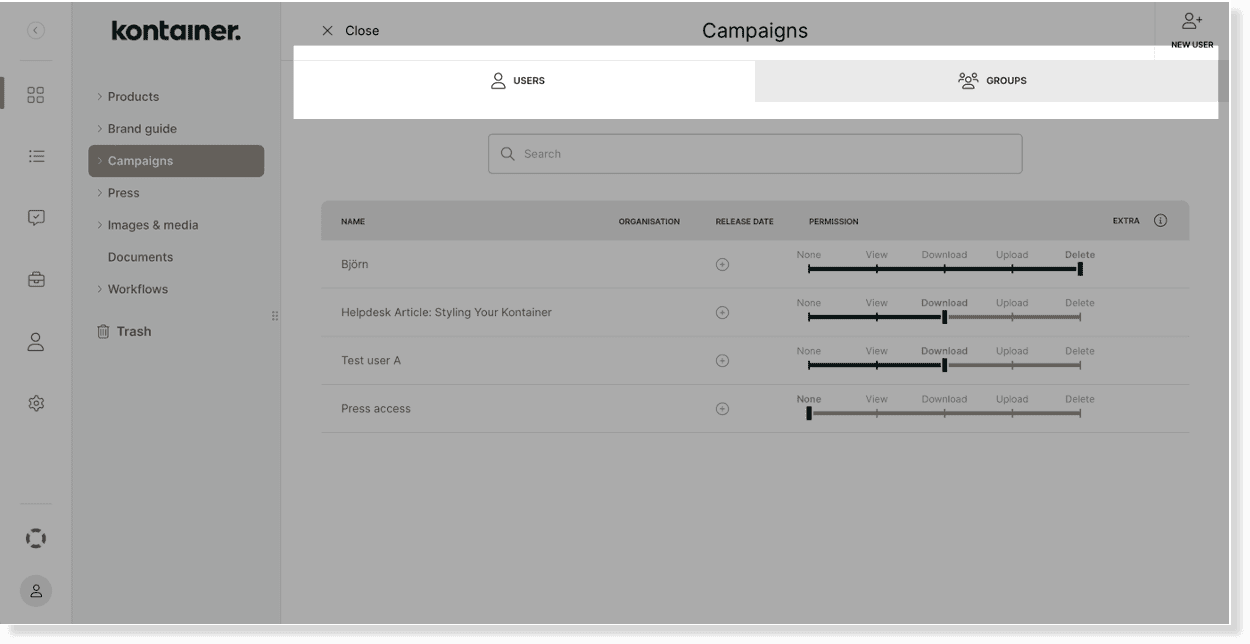
Task: Open the info icon next to Extra
Action: click(1161, 220)
